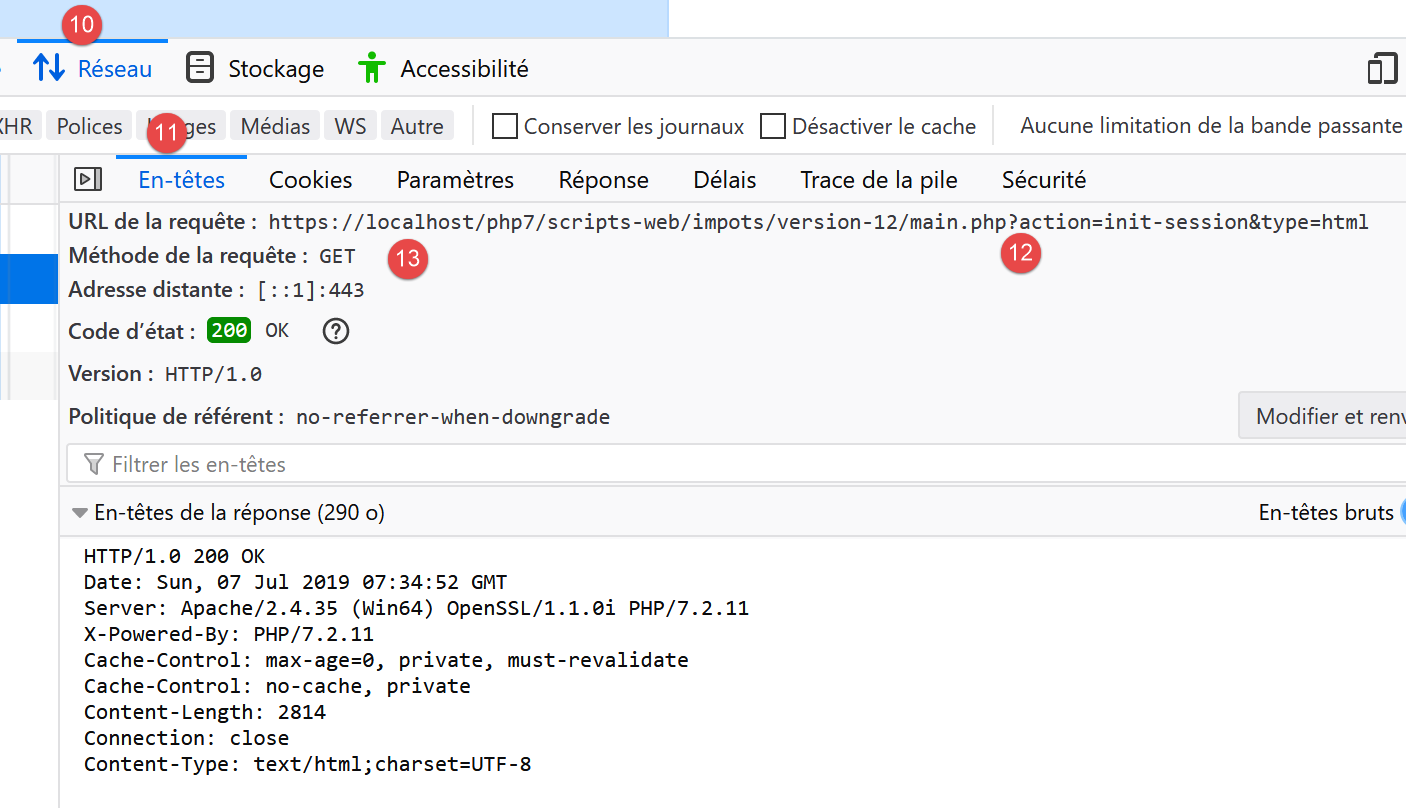
Task: Click the status code help icon
Action: tap(336, 331)
